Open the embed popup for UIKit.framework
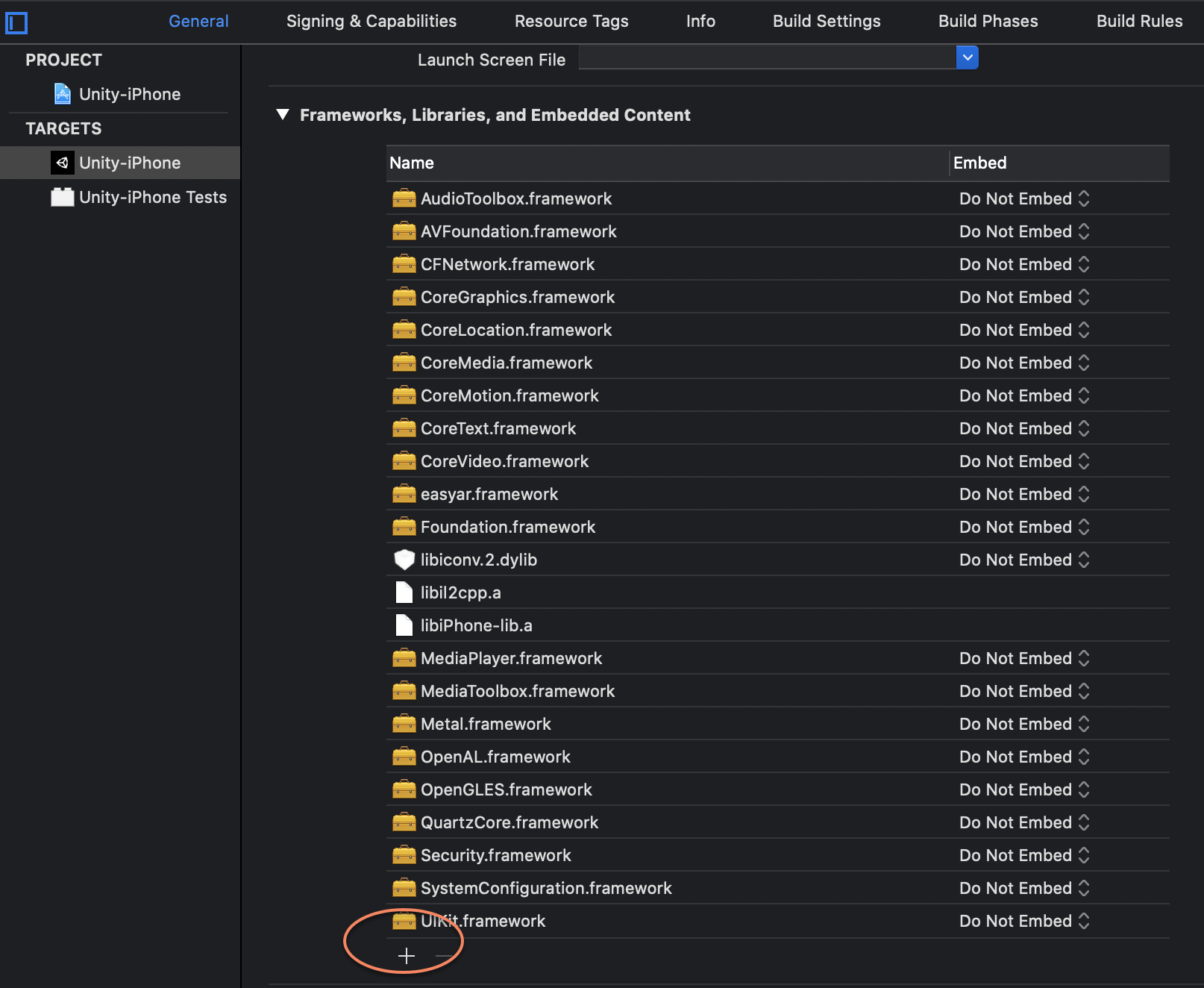Viewport: 1204px width, 988px height. (x=1023, y=921)
